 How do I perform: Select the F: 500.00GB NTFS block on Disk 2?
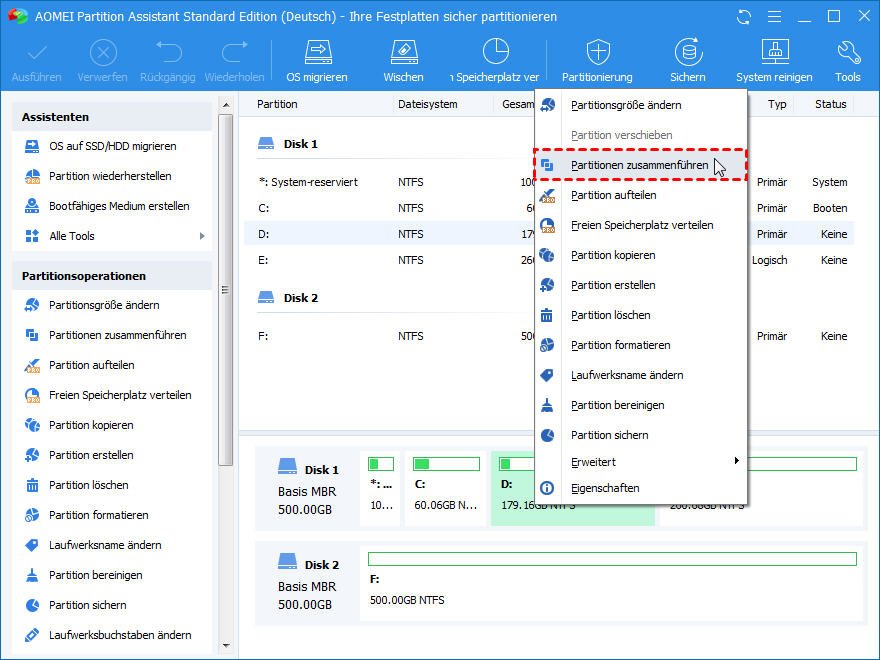(x=612, y=583)
